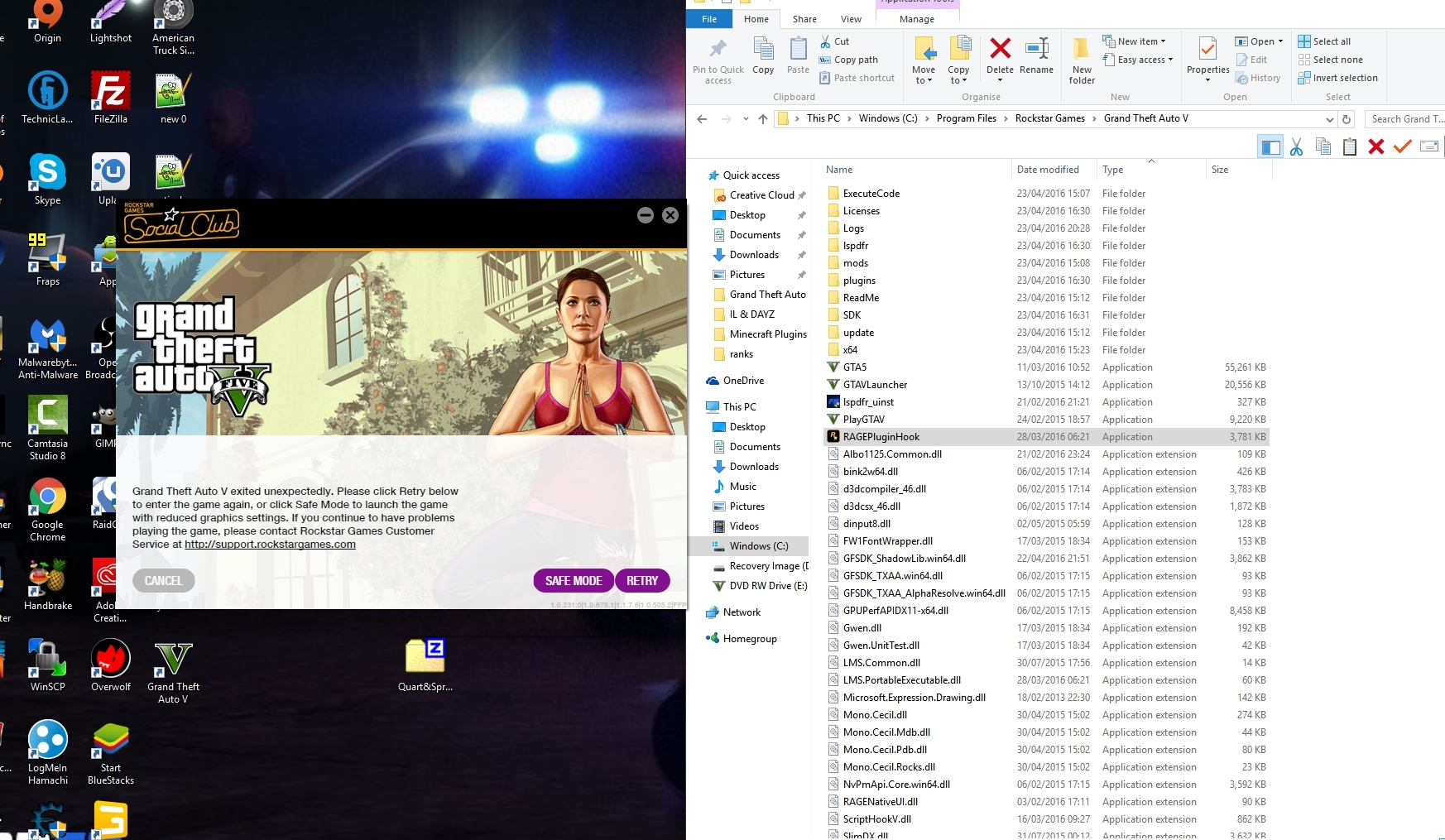Click SAFE MODE in the Social Club dialog
Screen dimensions: 1445x840
coord(574,581)
